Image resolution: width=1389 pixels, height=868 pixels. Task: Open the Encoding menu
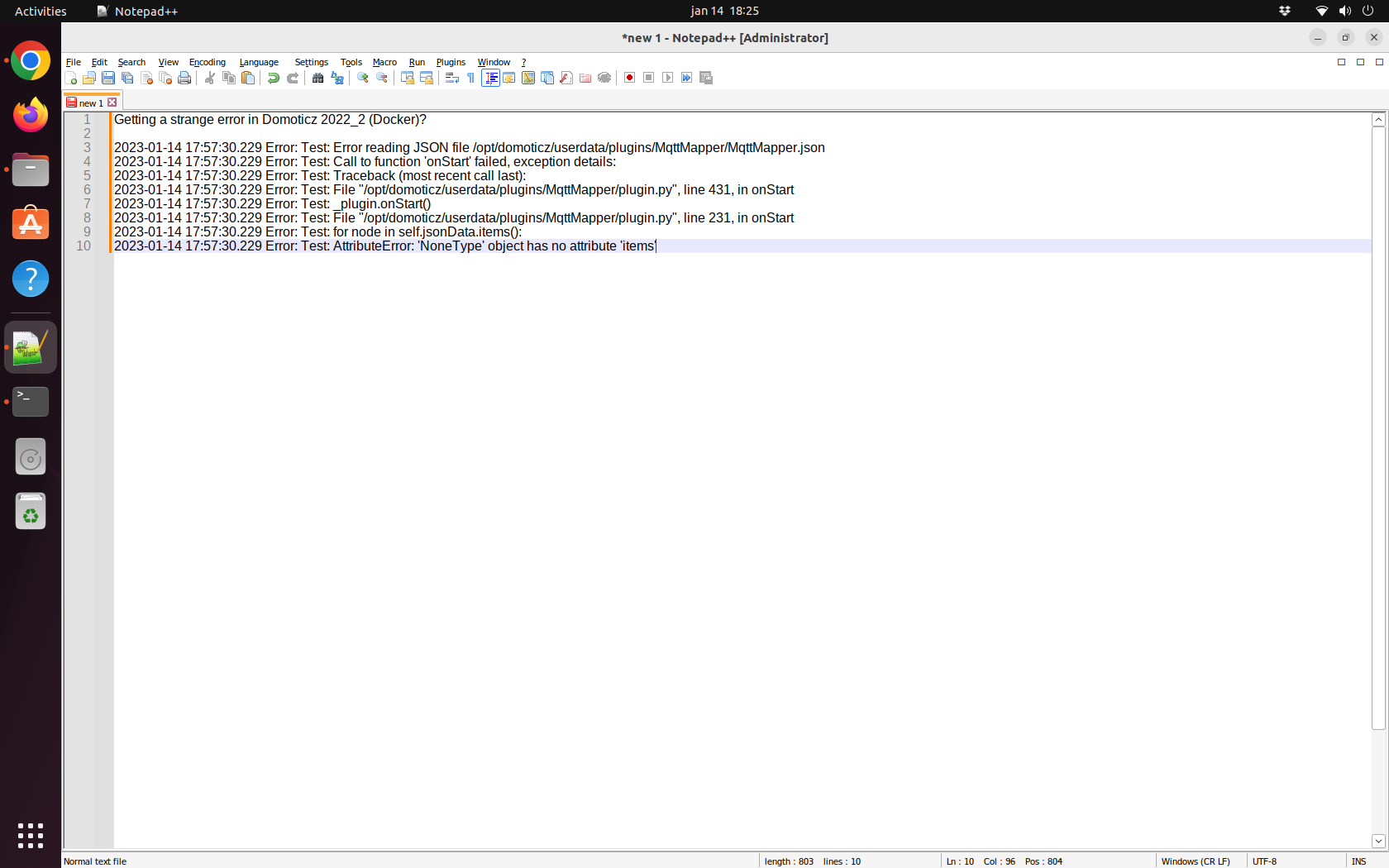coord(208,62)
